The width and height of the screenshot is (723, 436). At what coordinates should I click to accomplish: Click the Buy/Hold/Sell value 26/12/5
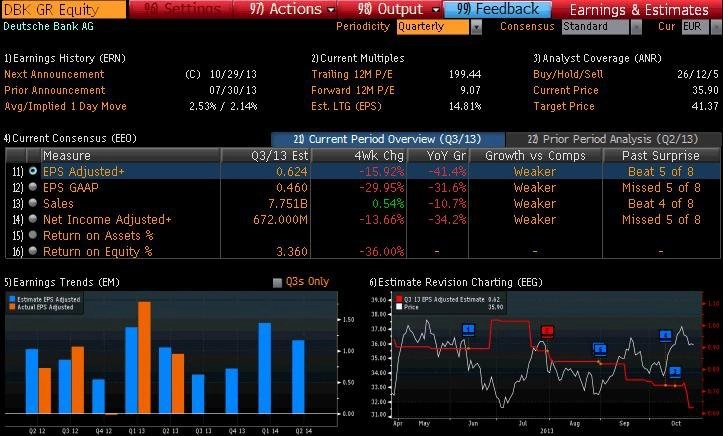698,74
